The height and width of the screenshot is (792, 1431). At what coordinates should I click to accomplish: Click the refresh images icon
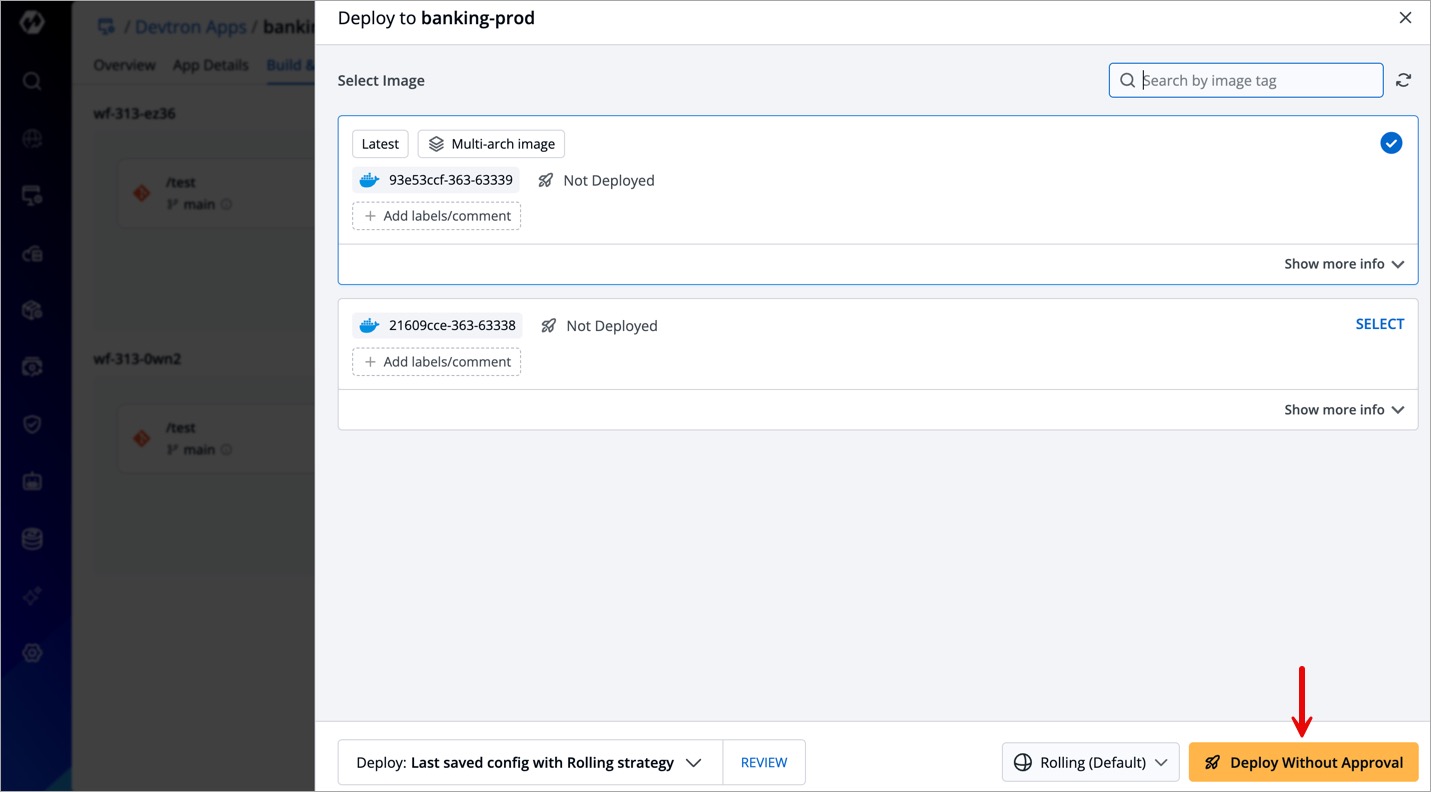1403,80
